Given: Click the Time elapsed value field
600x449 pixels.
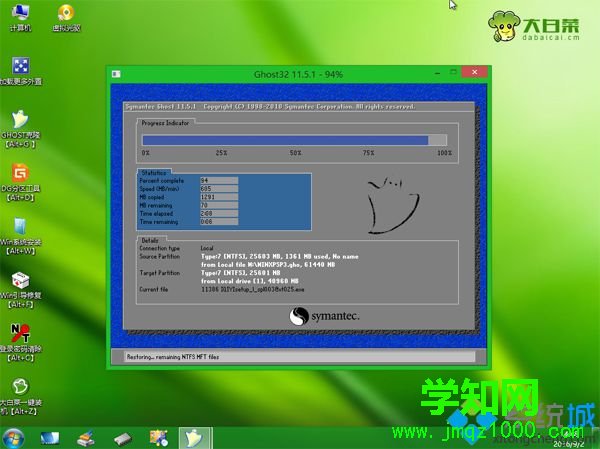Looking at the screenshot, I should click(x=219, y=214).
